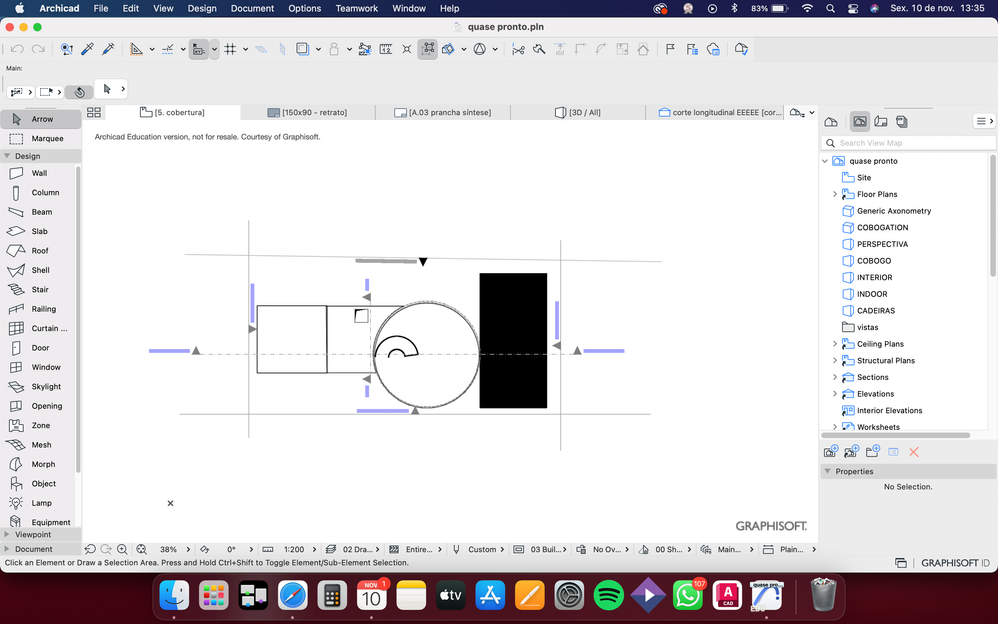Click the Find and Select icon
Screen dimensions: 998x624
pos(67,49)
